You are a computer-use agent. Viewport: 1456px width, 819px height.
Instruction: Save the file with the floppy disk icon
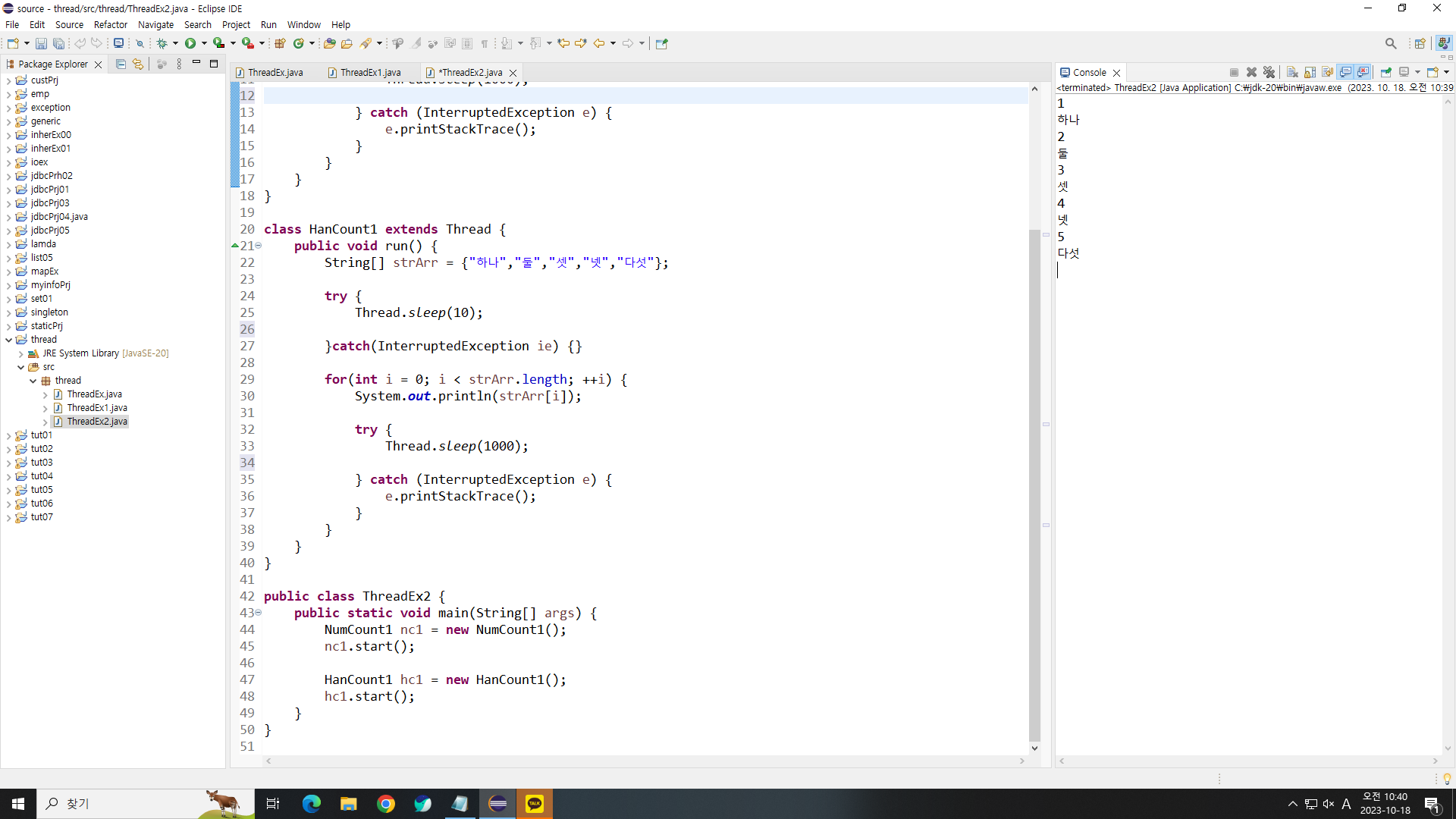[41, 43]
